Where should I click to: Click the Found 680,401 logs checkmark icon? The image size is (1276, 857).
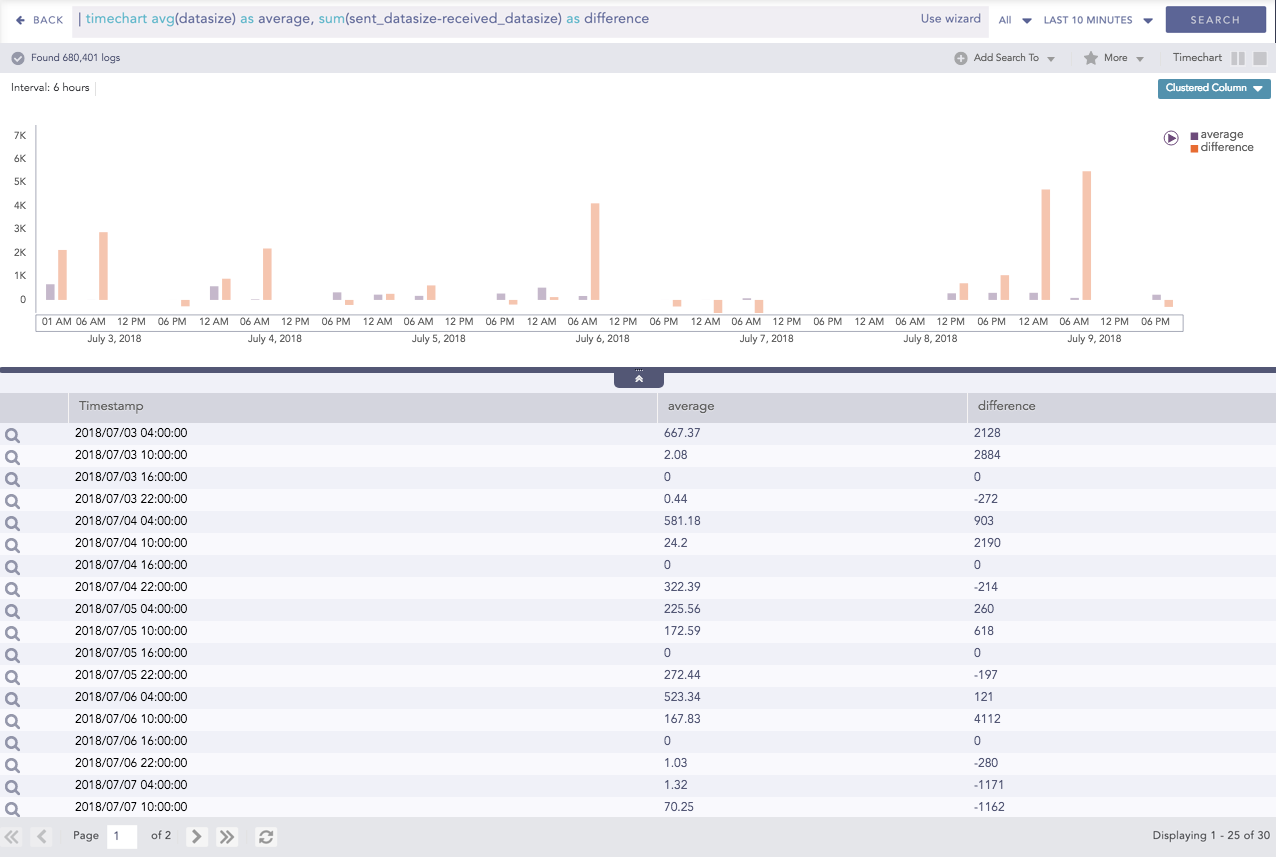click(18, 57)
